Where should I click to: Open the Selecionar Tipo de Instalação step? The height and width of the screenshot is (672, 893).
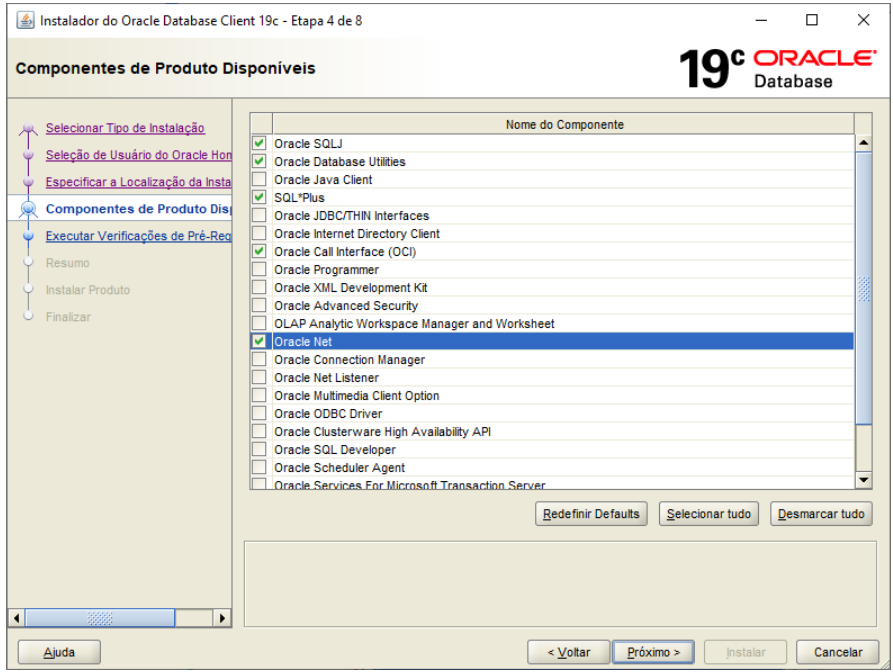[125, 128]
